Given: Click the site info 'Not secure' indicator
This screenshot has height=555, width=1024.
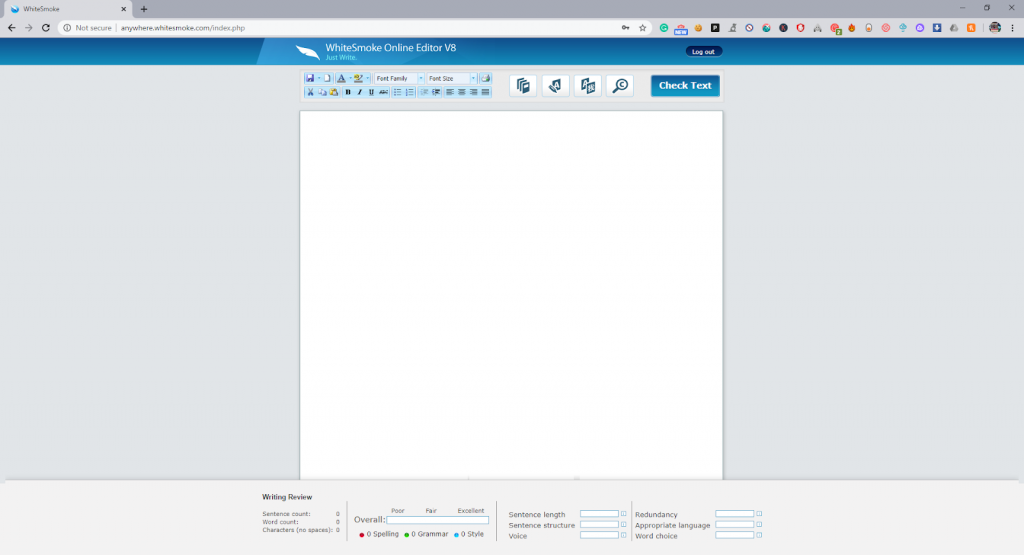Looking at the screenshot, I should [x=88, y=28].
